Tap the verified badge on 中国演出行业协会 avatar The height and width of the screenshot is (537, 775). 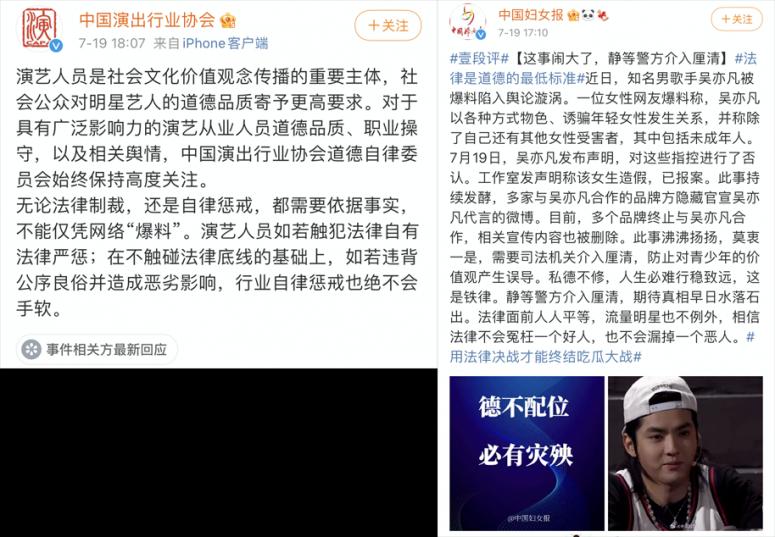tap(56, 45)
